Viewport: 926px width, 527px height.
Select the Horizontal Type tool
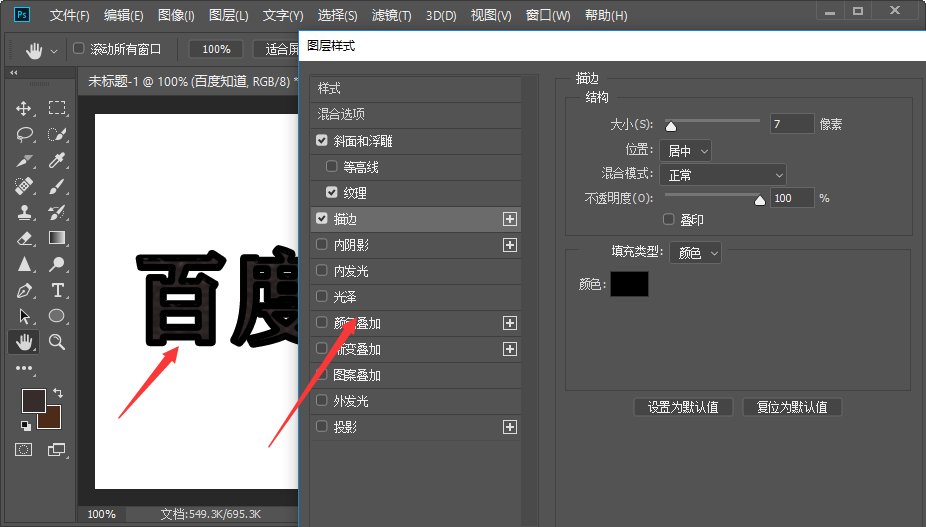click(x=57, y=290)
